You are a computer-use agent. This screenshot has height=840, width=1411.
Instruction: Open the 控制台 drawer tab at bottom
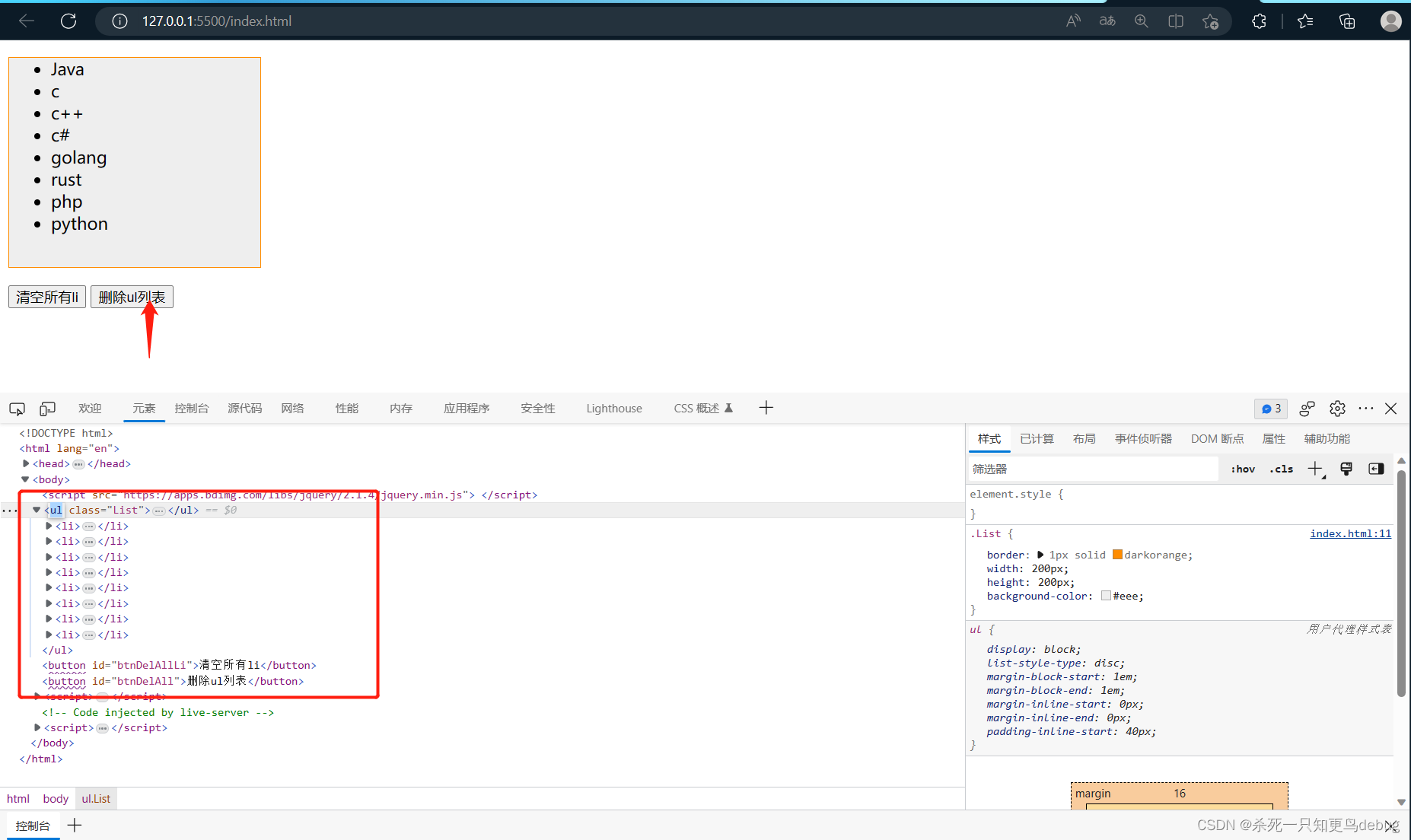click(33, 826)
